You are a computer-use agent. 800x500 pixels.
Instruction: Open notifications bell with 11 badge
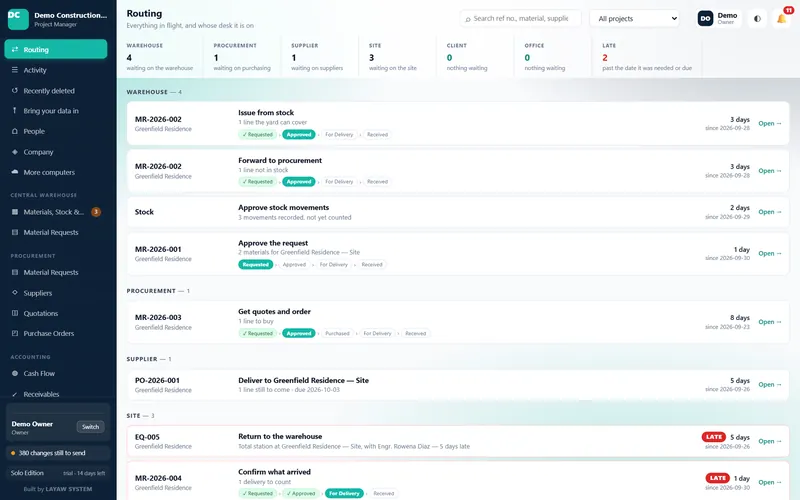782,18
